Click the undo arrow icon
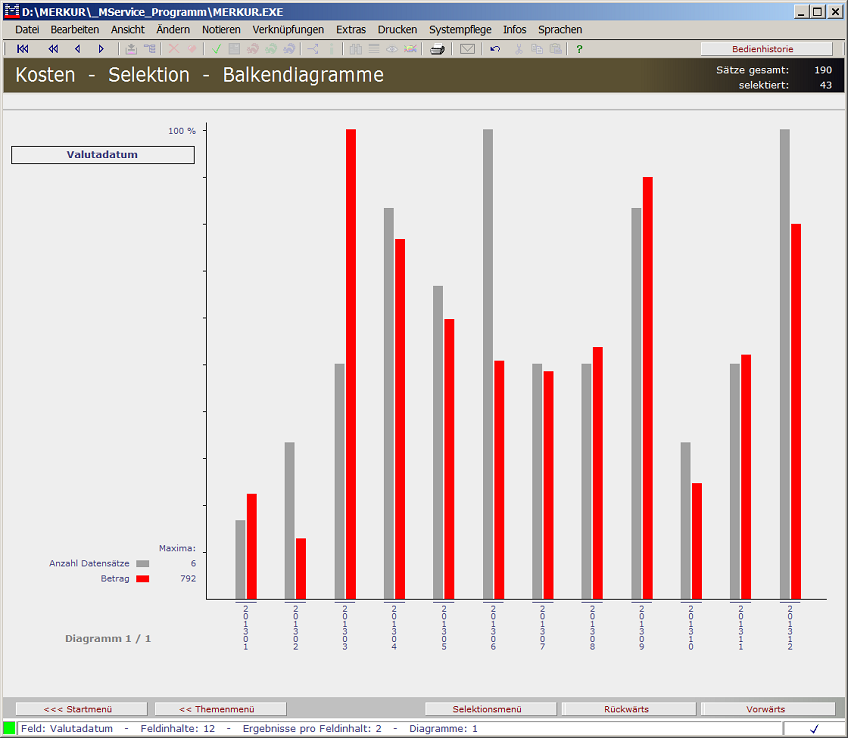The image size is (848, 738). click(495, 49)
